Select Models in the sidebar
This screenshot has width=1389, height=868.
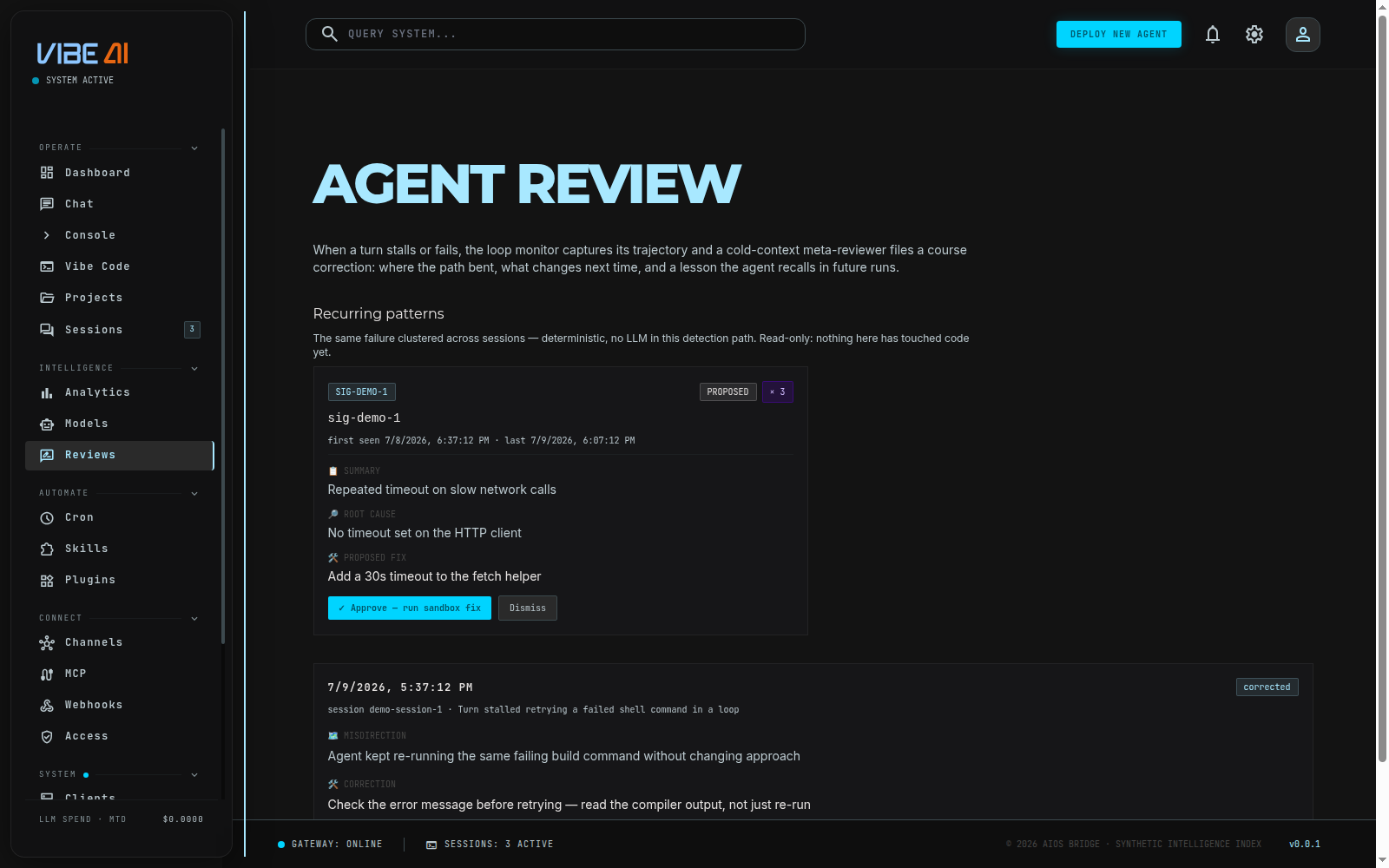click(120, 424)
